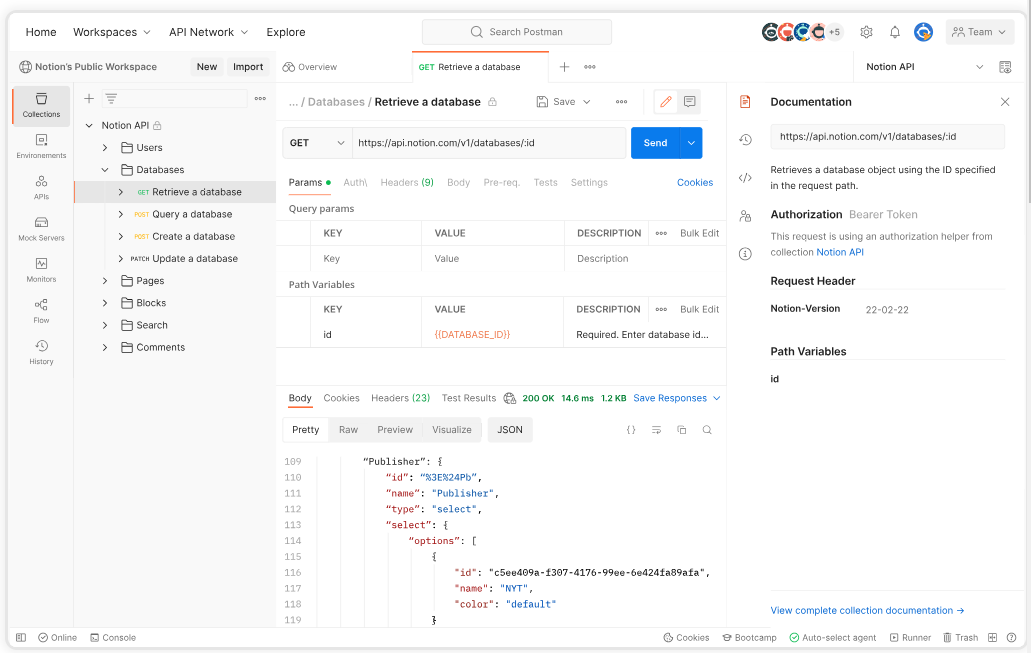Screen dimensions: 1031x653
Task: Open Mock Servers in the sidebar
Action: (41, 229)
